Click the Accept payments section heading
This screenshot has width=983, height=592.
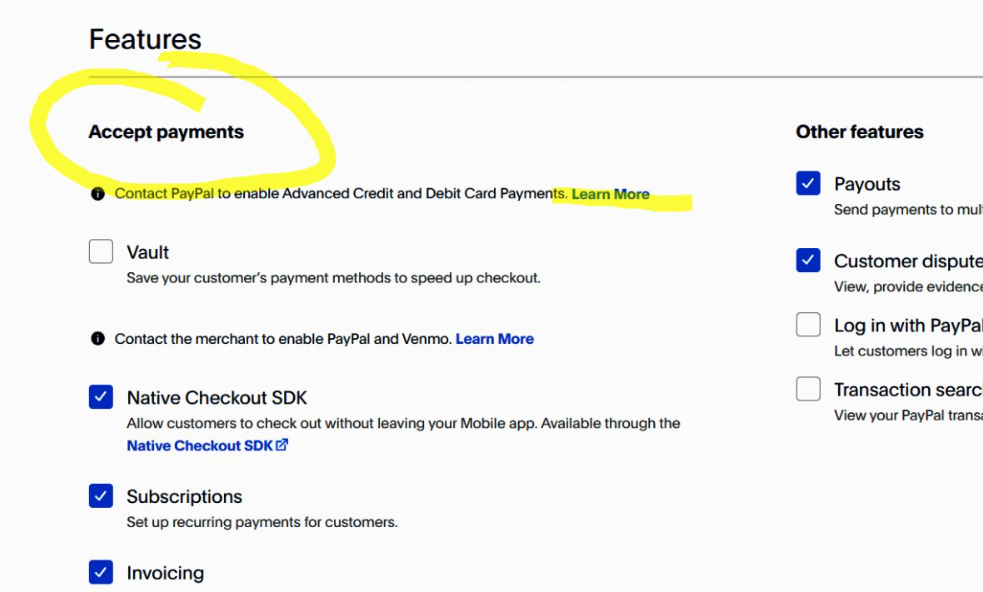pyautogui.click(x=166, y=132)
